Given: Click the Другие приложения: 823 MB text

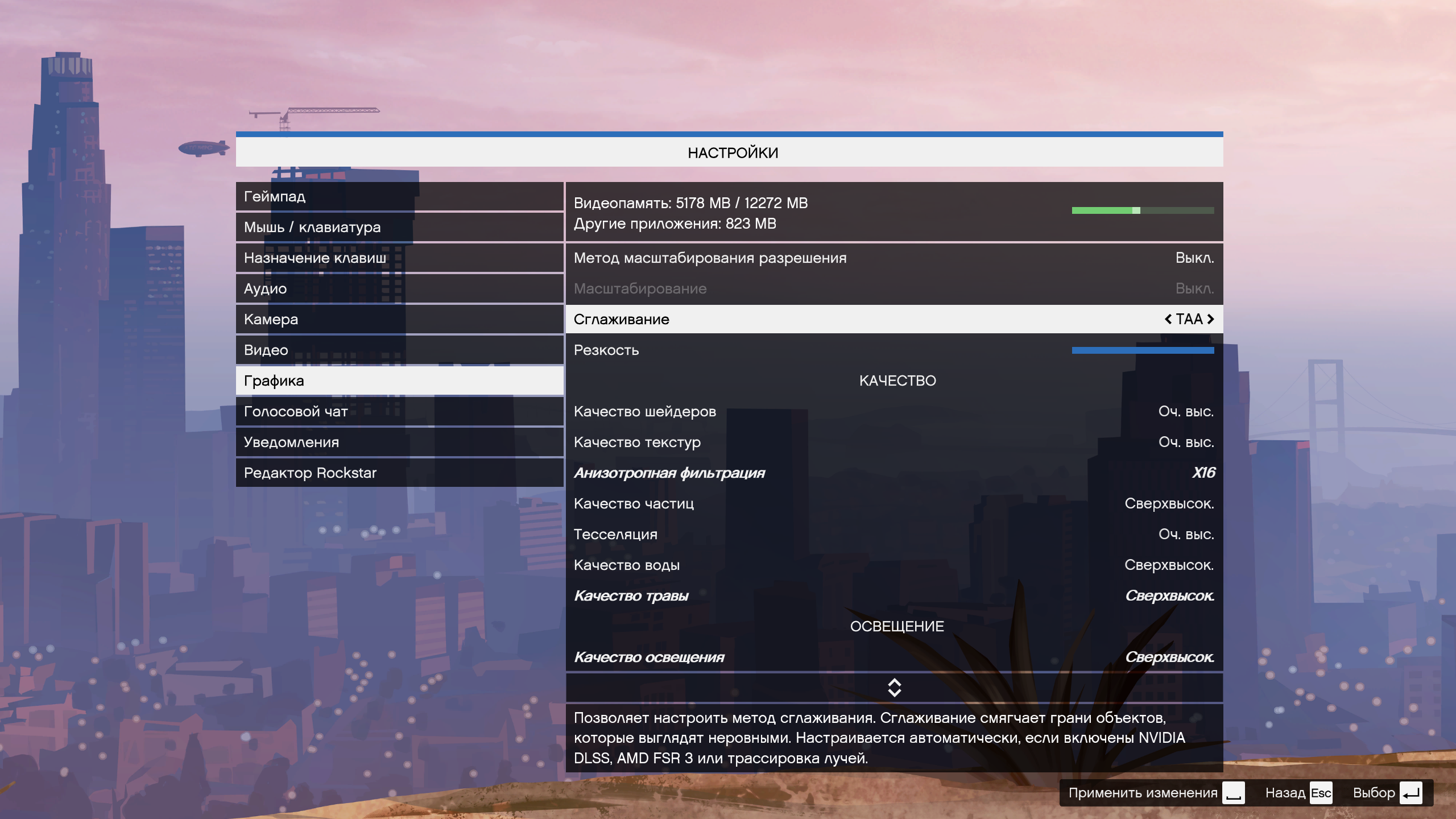Looking at the screenshot, I should point(675,224).
